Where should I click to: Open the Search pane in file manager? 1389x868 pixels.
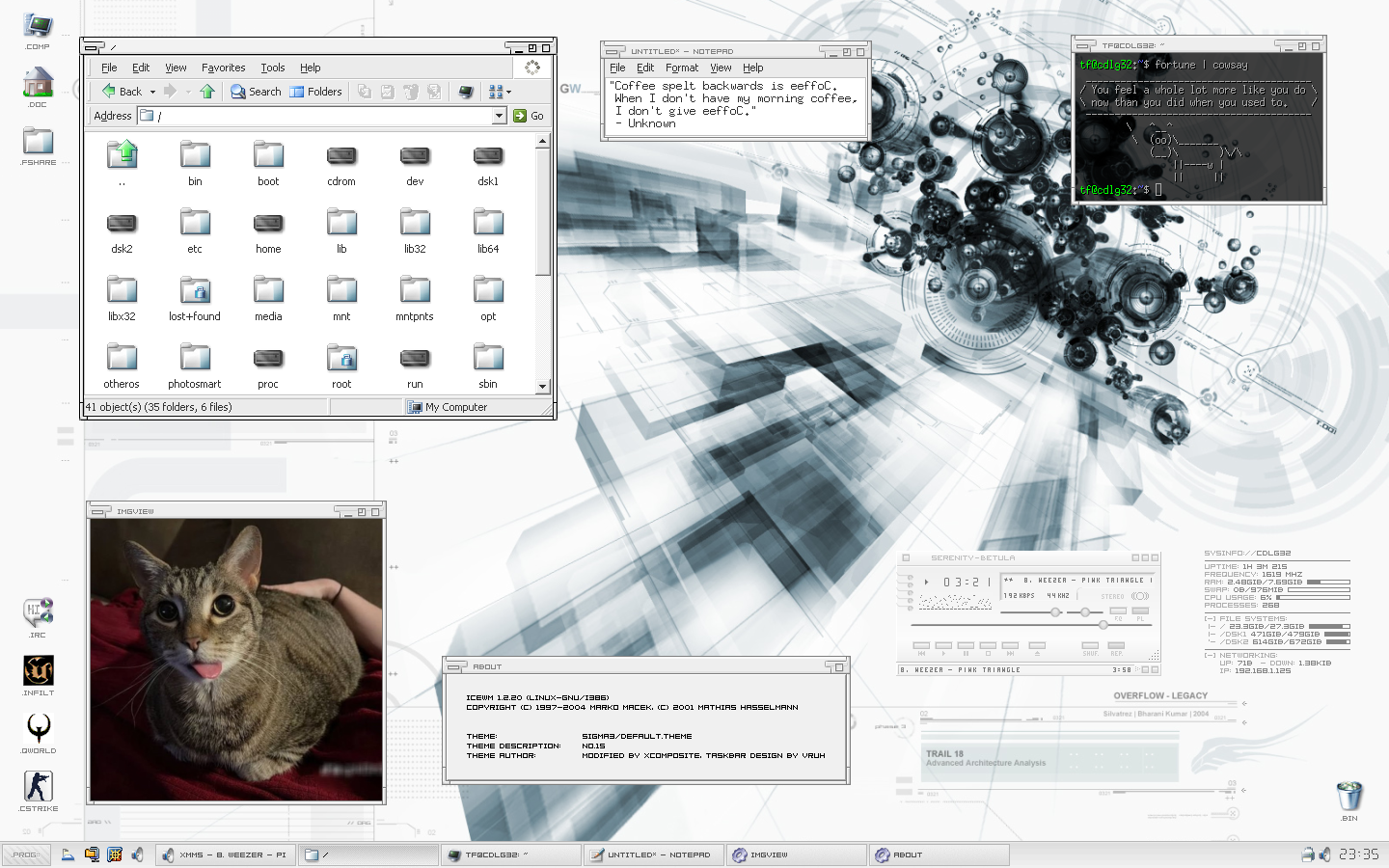[x=256, y=92]
